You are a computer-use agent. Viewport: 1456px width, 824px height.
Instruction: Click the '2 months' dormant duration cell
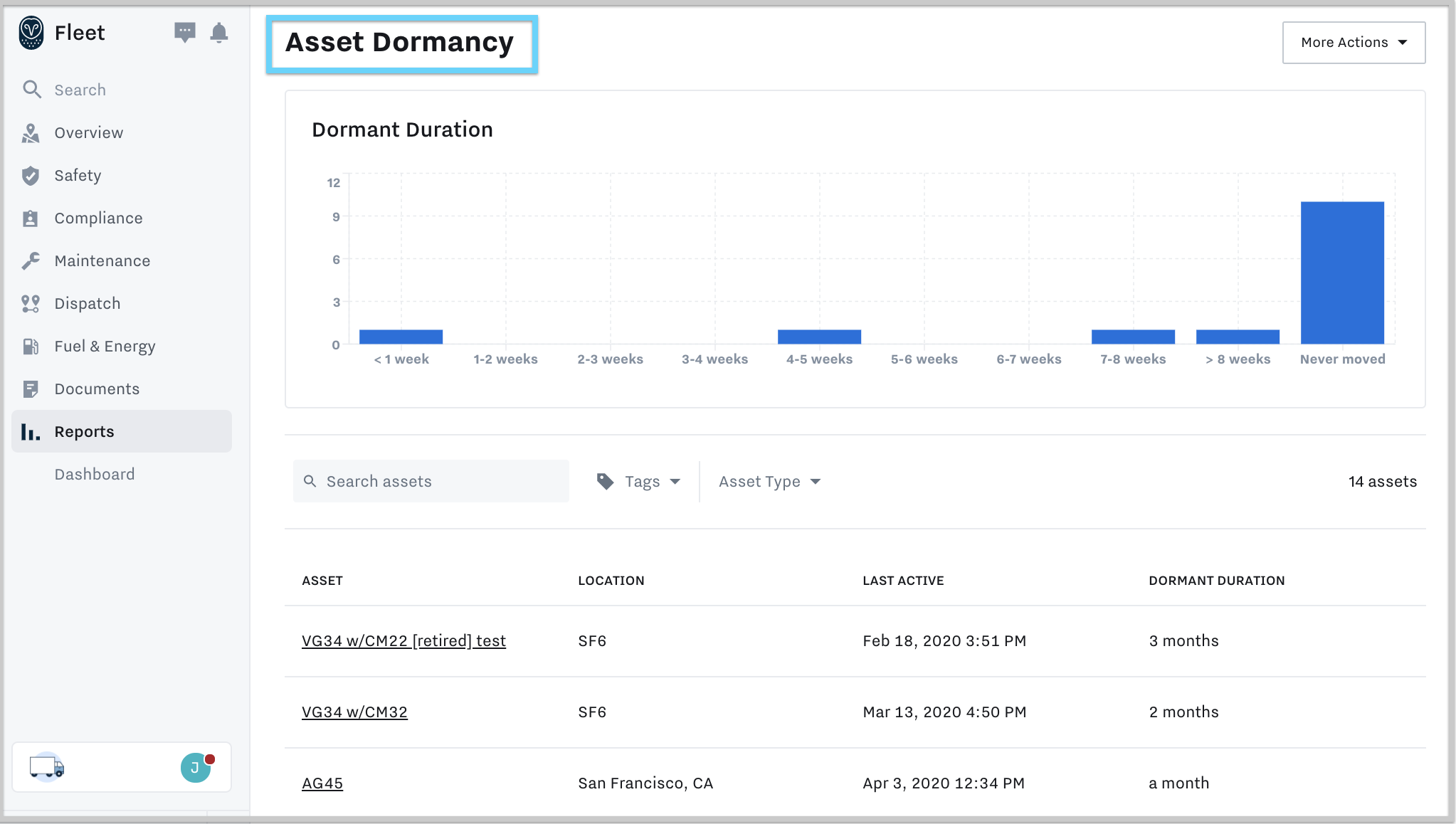1183,712
